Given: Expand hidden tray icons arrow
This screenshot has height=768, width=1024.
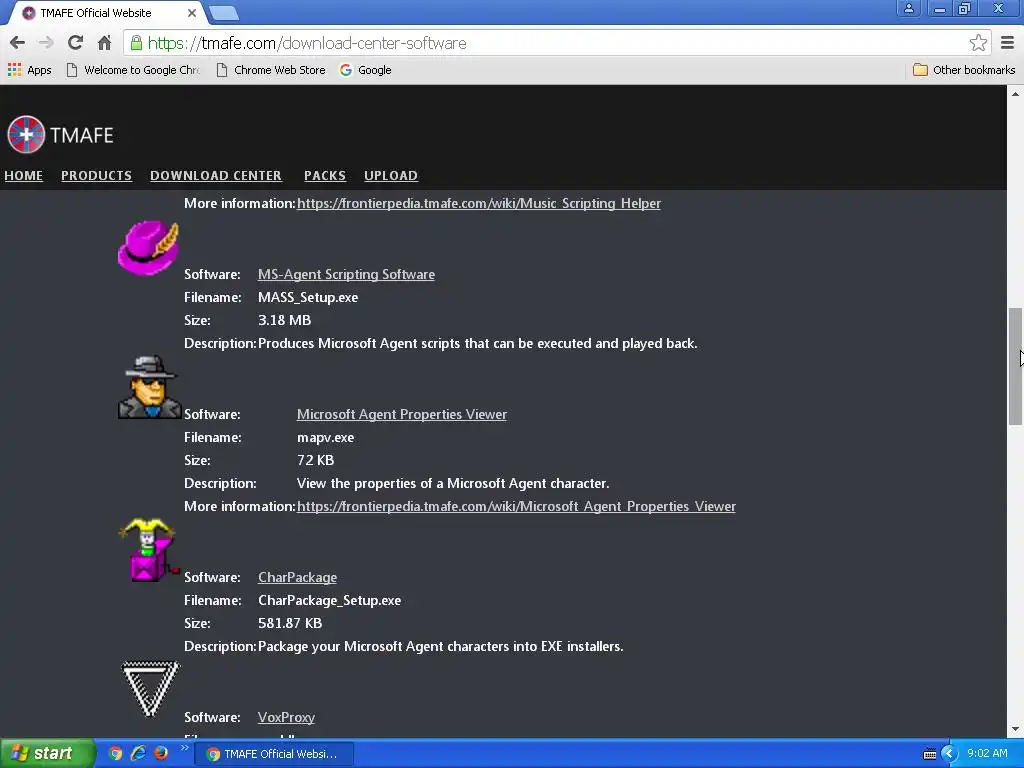Looking at the screenshot, I should point(949,754).
